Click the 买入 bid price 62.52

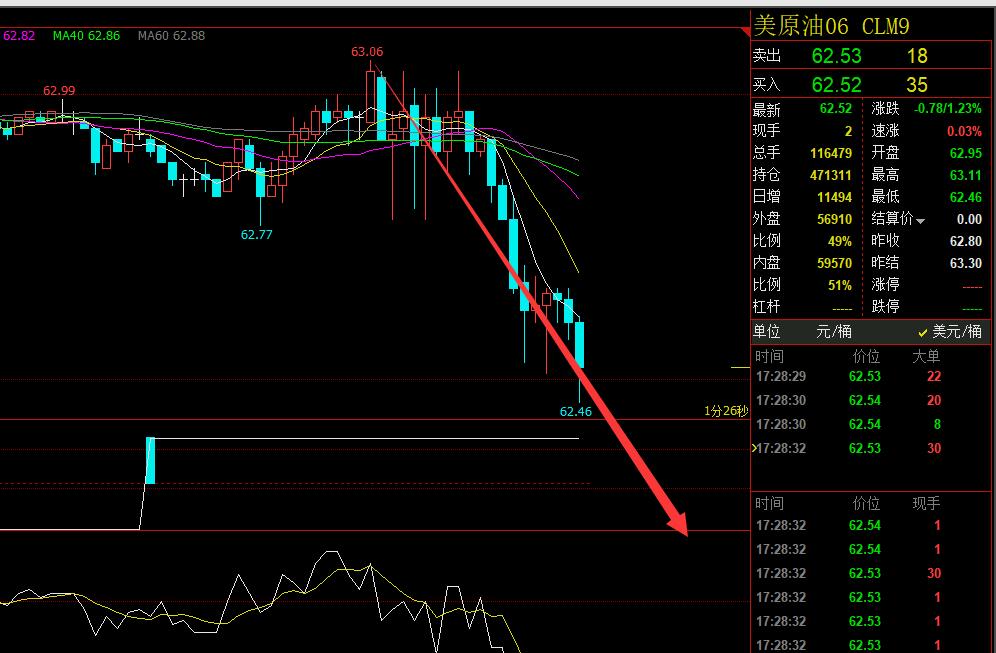[x=836, y=85]
